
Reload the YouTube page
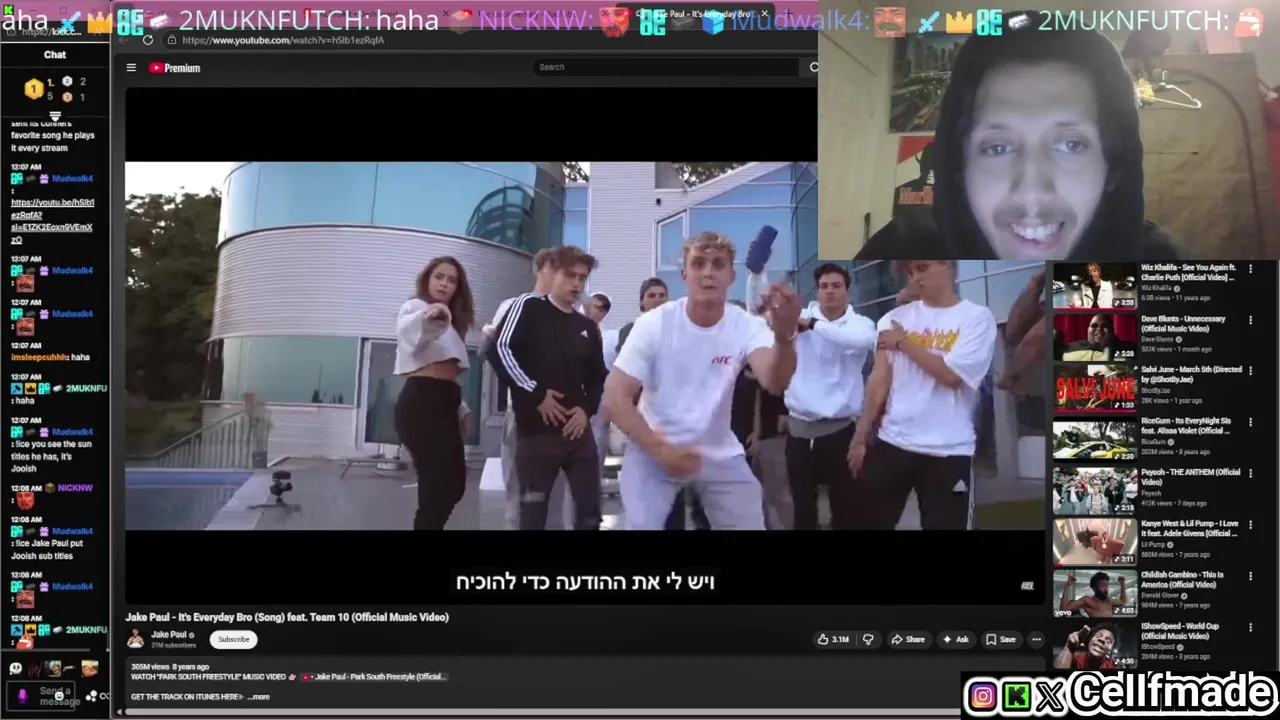tap(148, 40)
